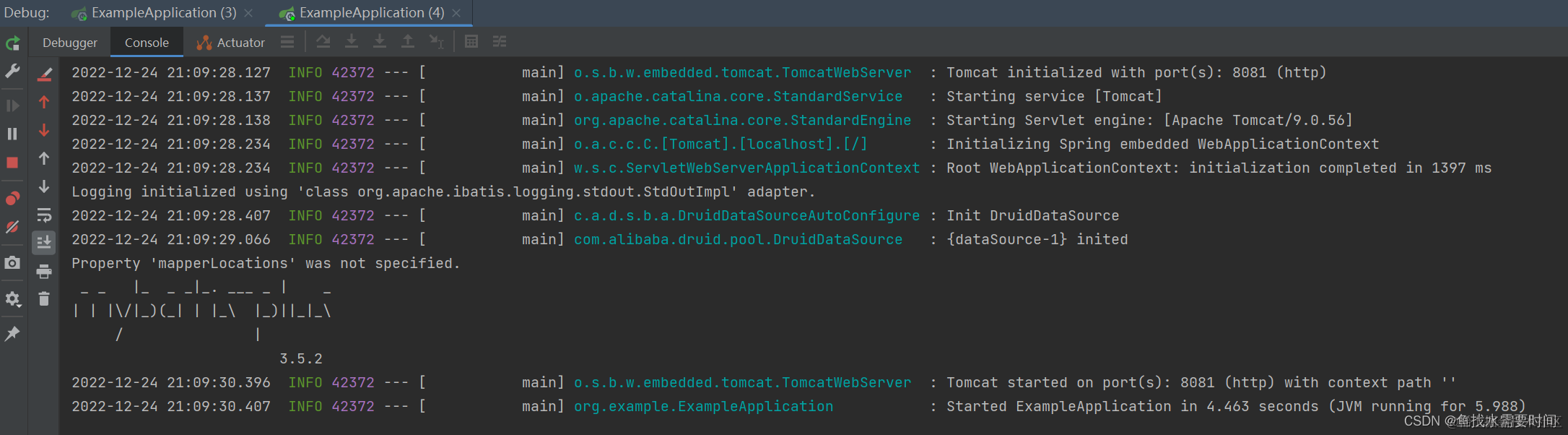Image resolution: width=1568 pixels, height=435 pixels.
Task: Click the Step Out toolbar icon
Action: click(x=408, y=42)
